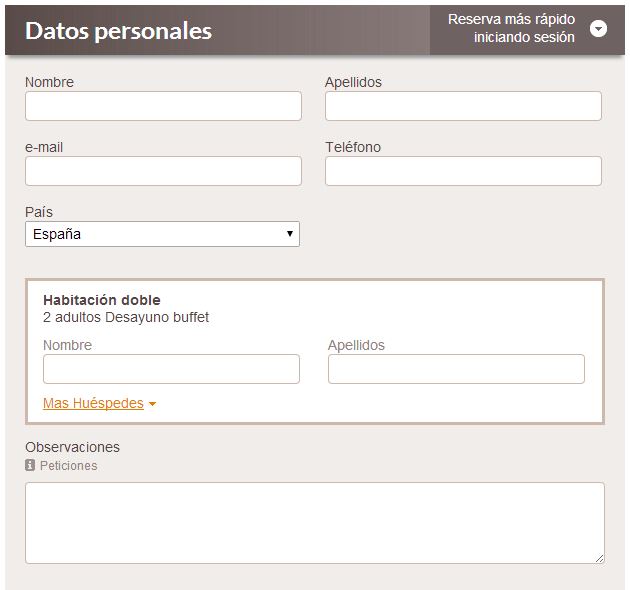The width and height of the screenshot is (630, 590).
Task: Click the Habitación doble title
Action: coord(102,300)
